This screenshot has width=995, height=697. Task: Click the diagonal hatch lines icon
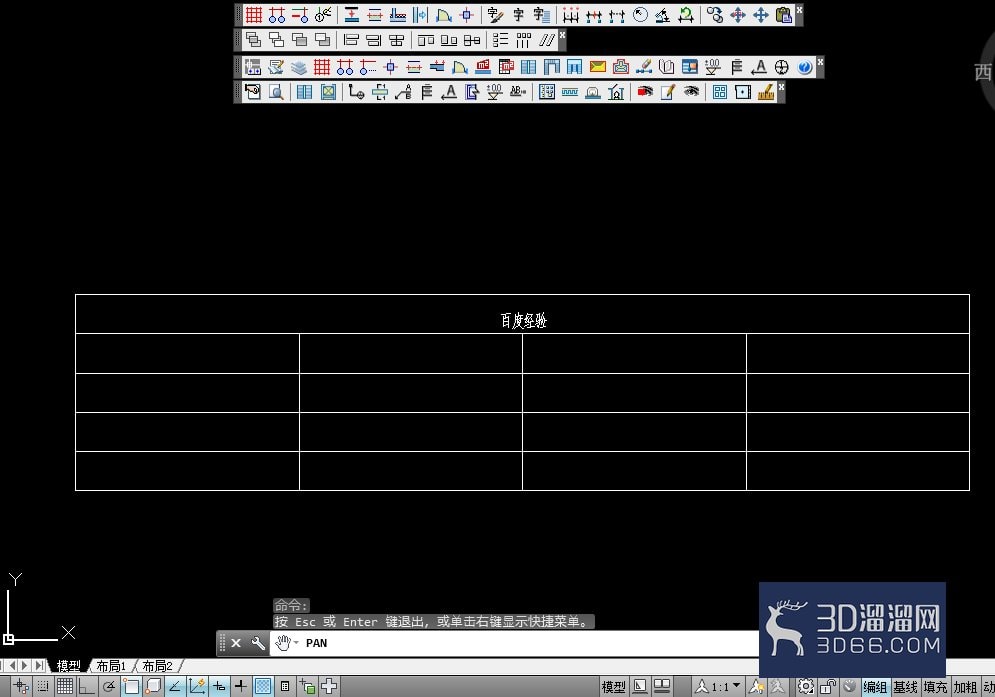point(546,40)
